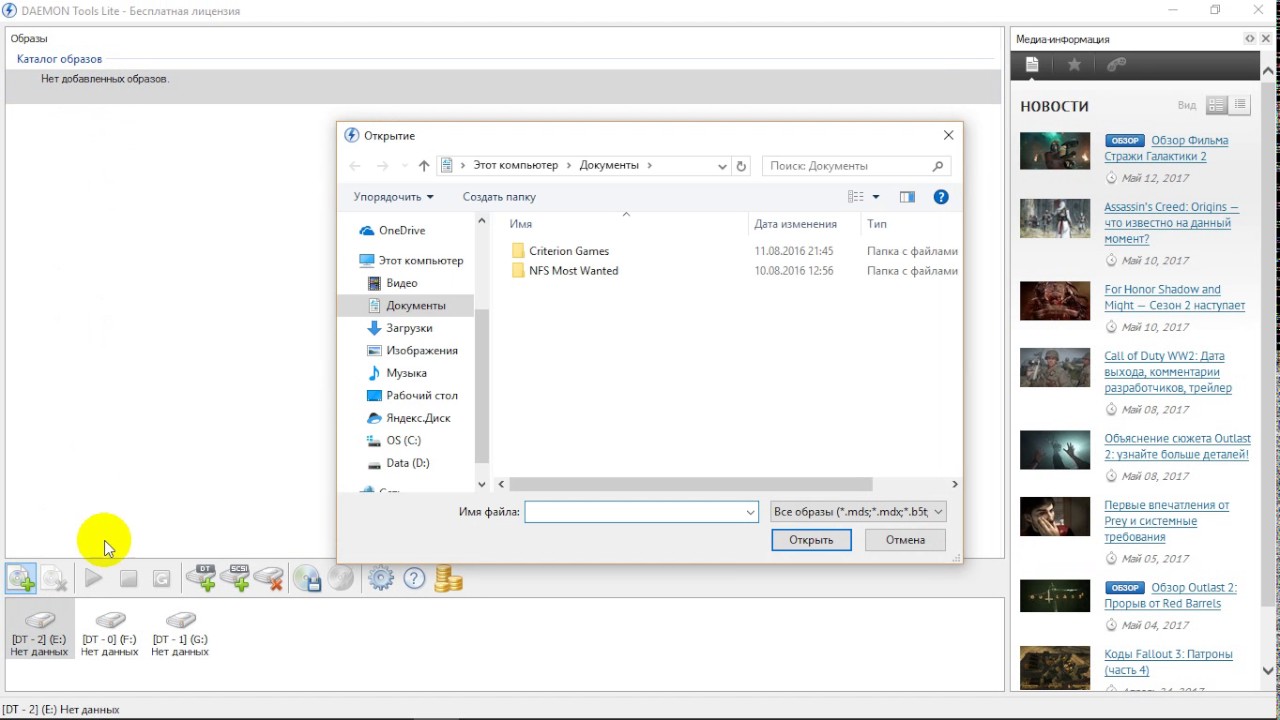Click the Unmount stop icon
The image size is (1280, 720).
[128, 578]
